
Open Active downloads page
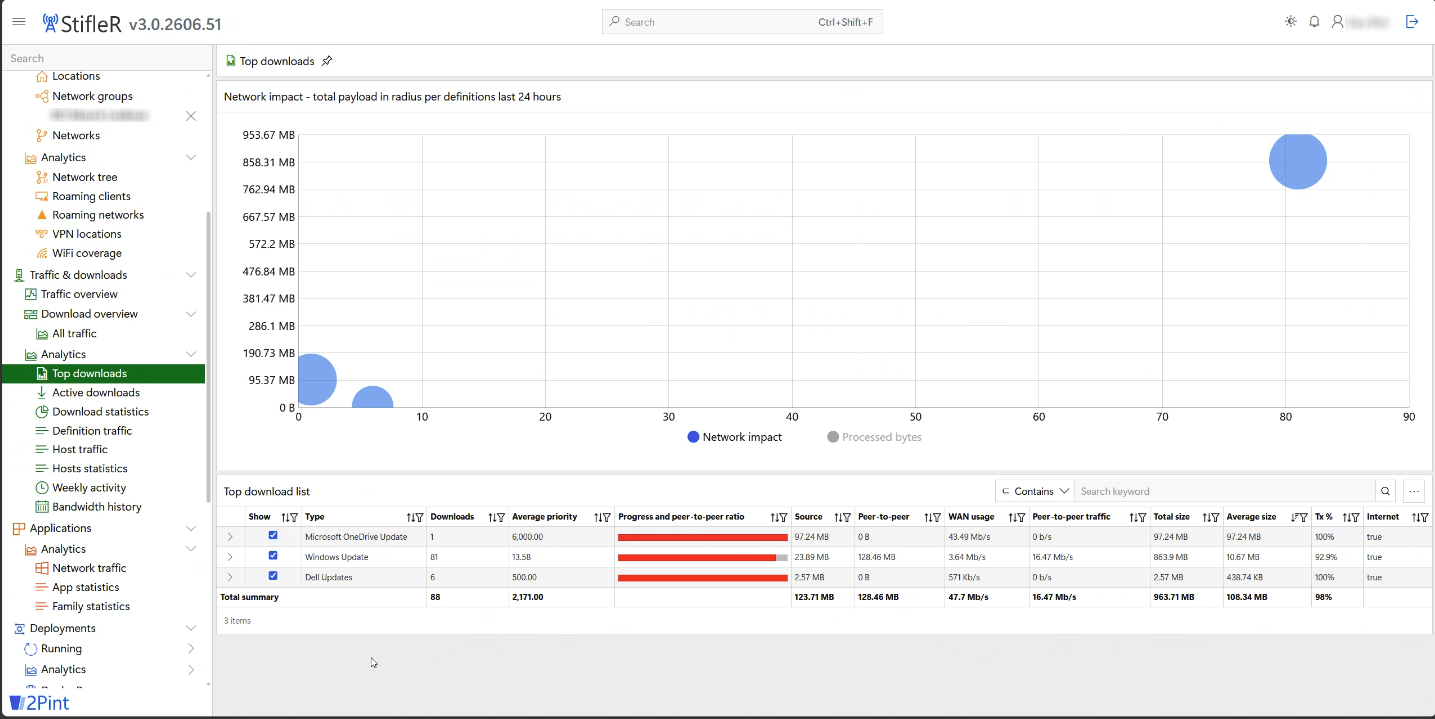[x=96, y=392]
